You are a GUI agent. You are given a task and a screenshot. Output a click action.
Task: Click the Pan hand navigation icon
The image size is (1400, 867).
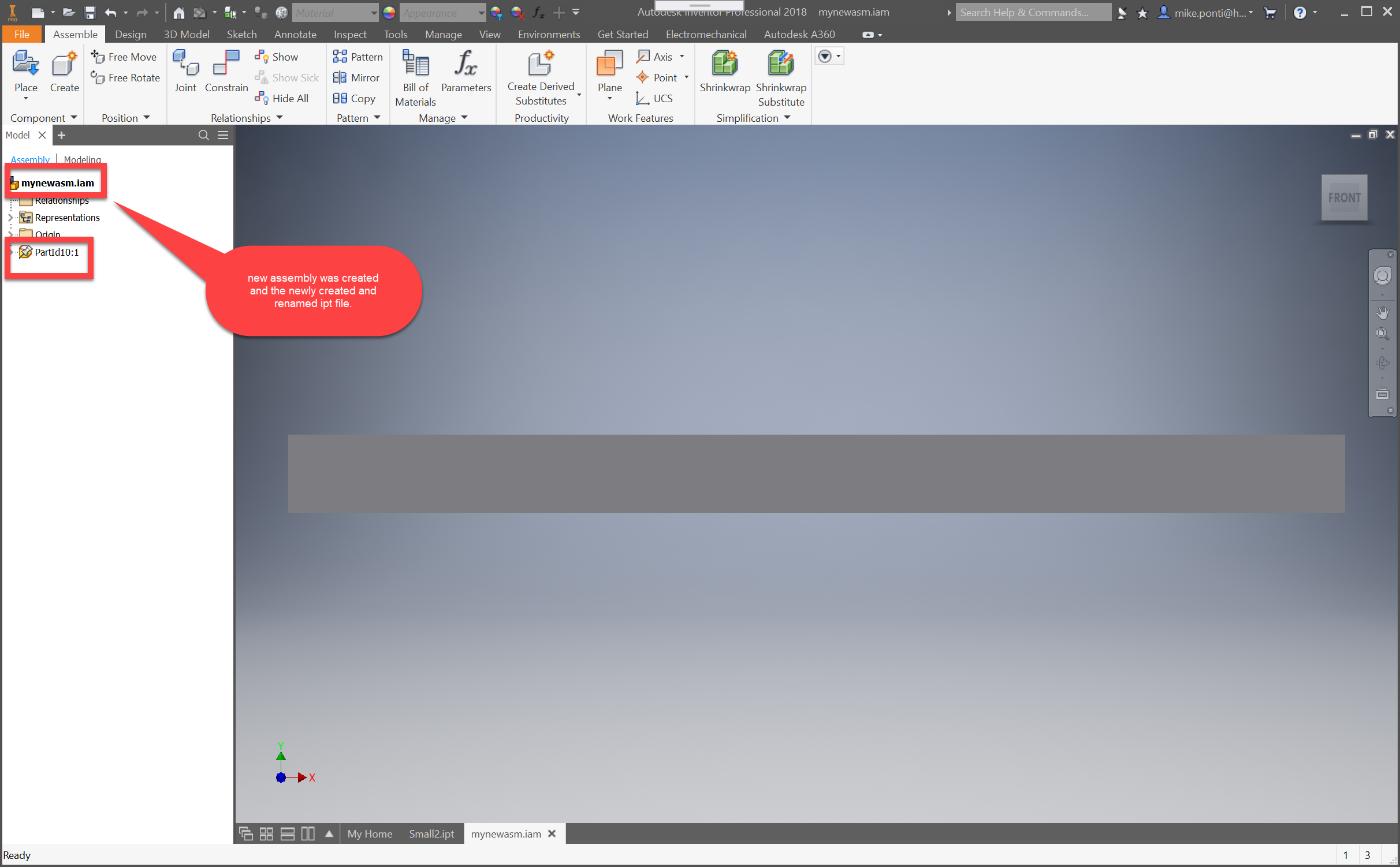(1382, 312)
